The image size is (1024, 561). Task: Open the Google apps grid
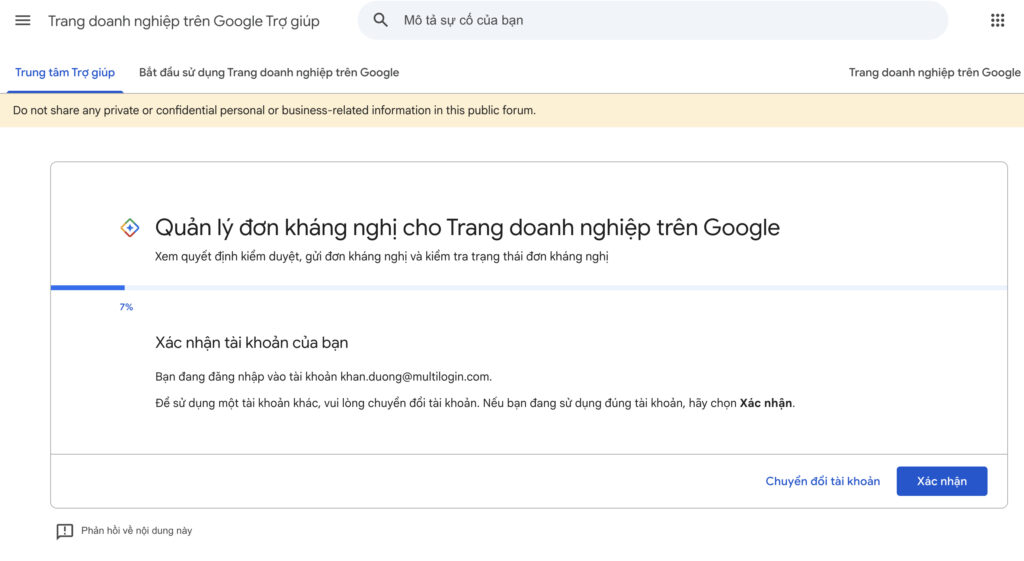click(997, 20)
